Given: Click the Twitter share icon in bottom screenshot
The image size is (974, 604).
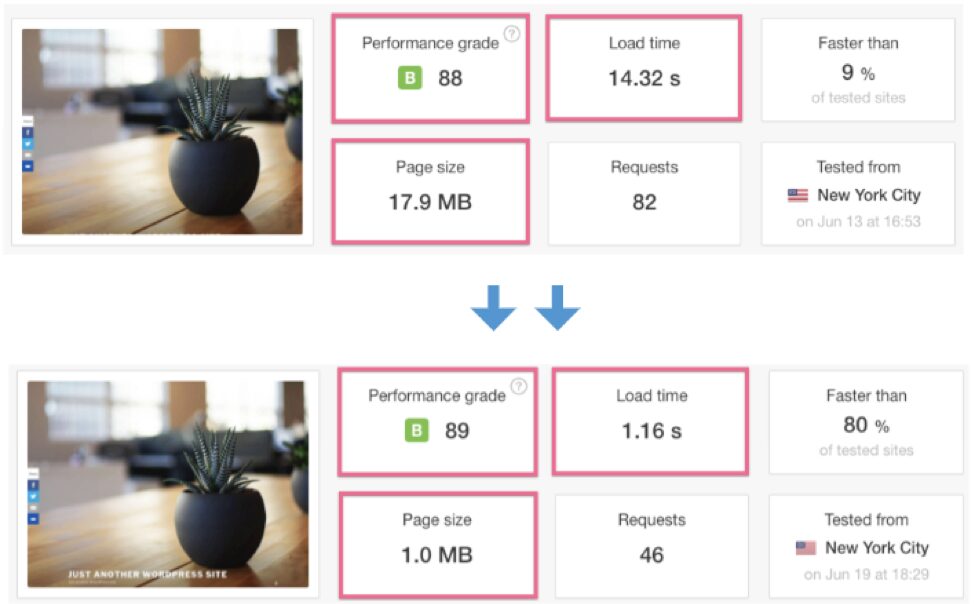Looking at the screenshot, I should point(33,496).
